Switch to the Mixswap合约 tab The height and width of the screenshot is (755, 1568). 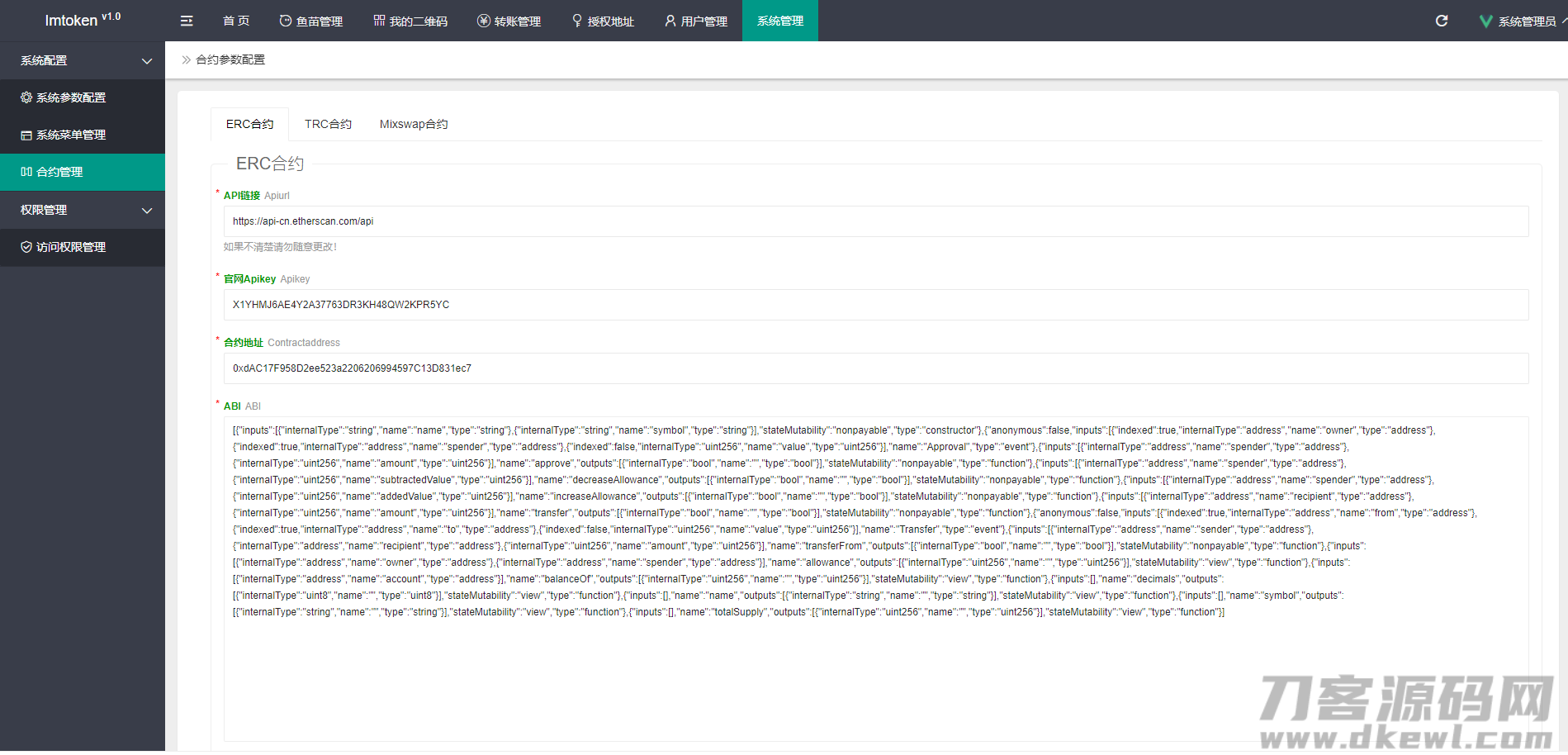(413, 124)
